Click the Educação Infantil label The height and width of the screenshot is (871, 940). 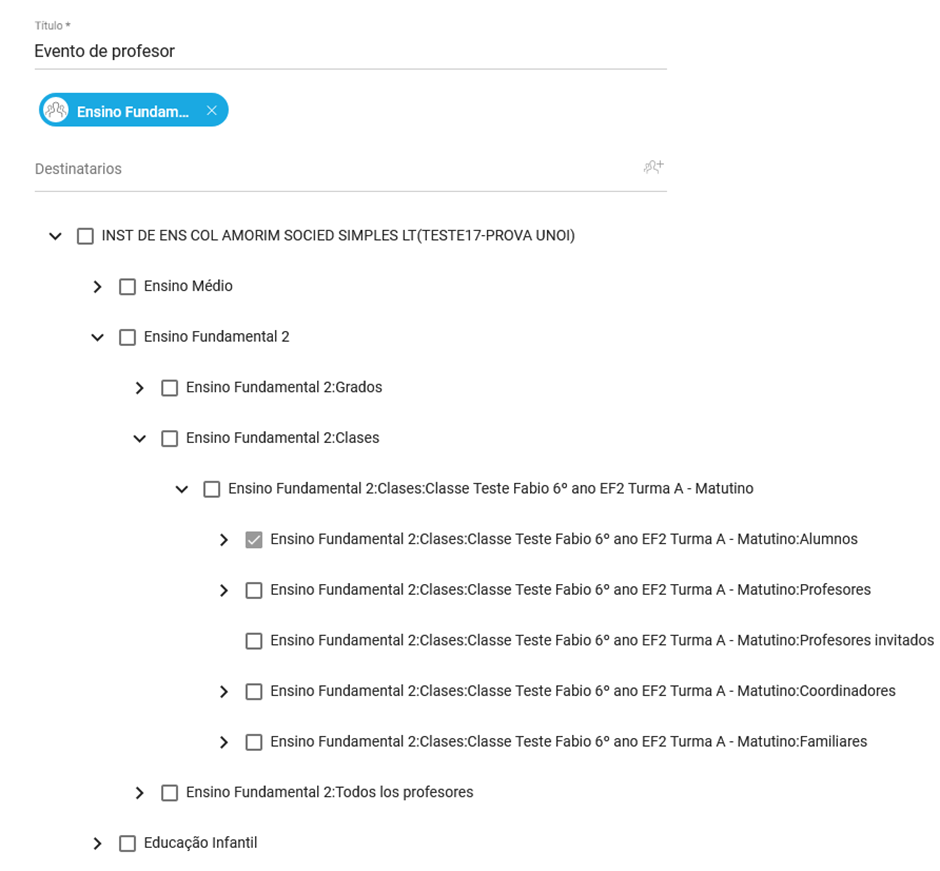pyautogui.click(x=200, y=843)
